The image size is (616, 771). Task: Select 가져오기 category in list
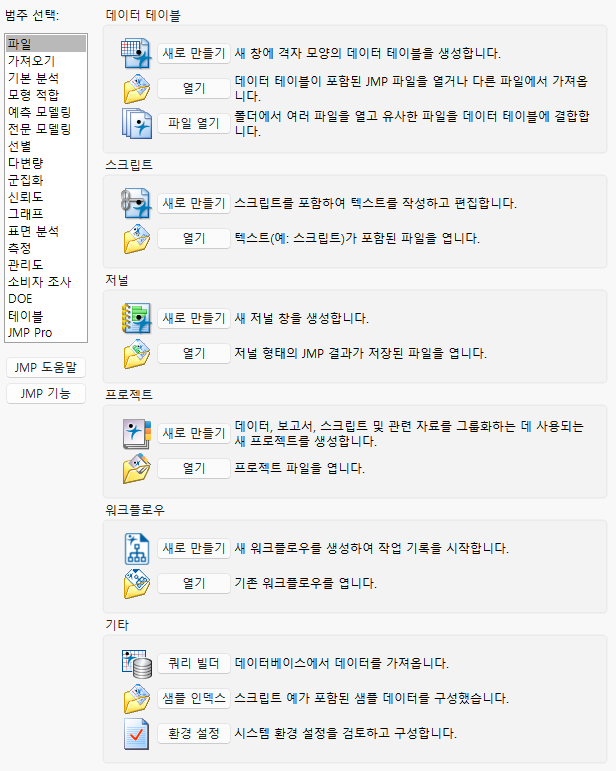pyautogui.click(x=46, y=61)
